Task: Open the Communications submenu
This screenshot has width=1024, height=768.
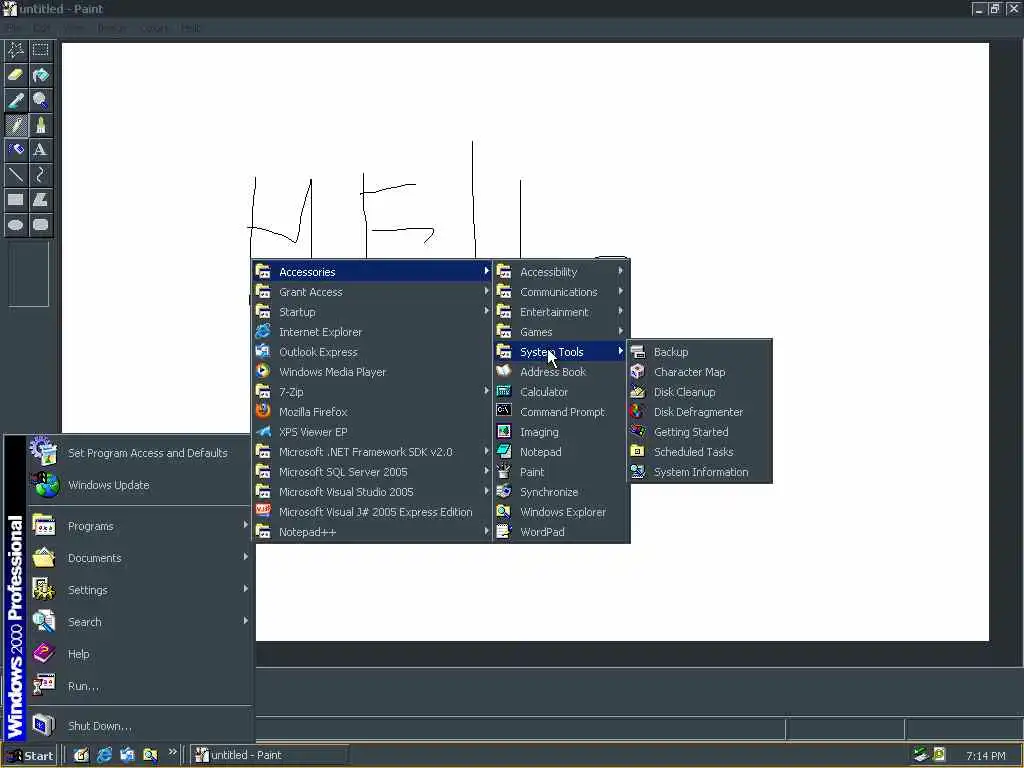Action: 560,292
